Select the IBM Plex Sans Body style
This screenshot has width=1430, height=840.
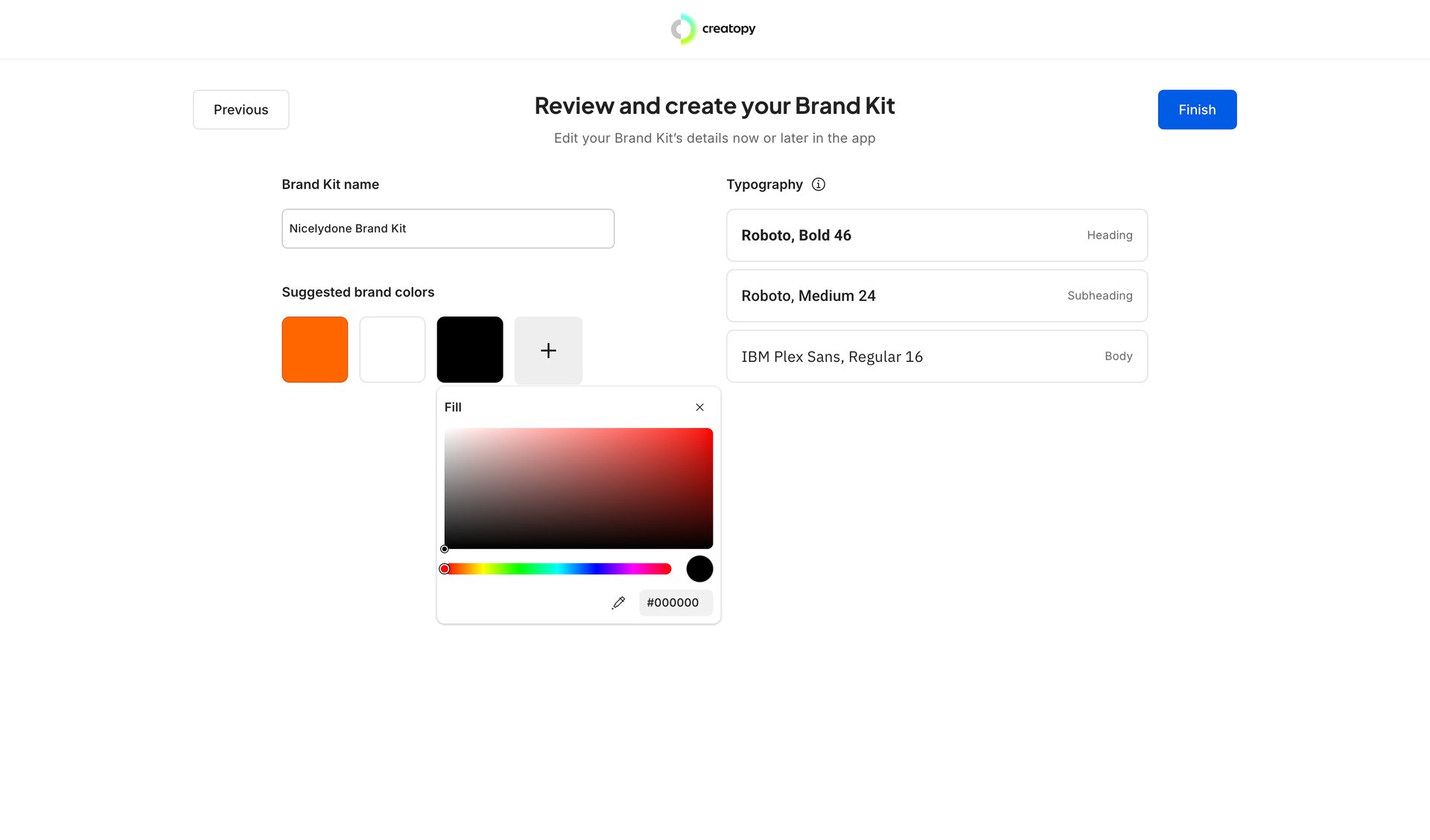click(936, 356)
